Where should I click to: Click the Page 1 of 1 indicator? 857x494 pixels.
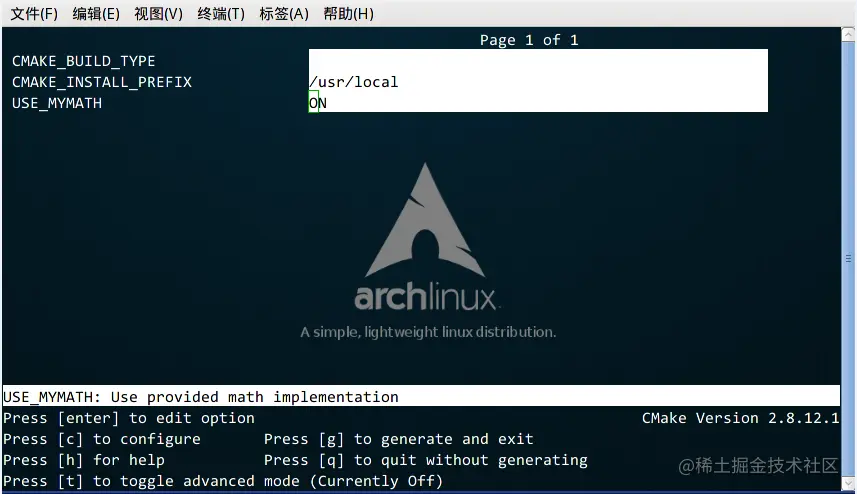529,40
